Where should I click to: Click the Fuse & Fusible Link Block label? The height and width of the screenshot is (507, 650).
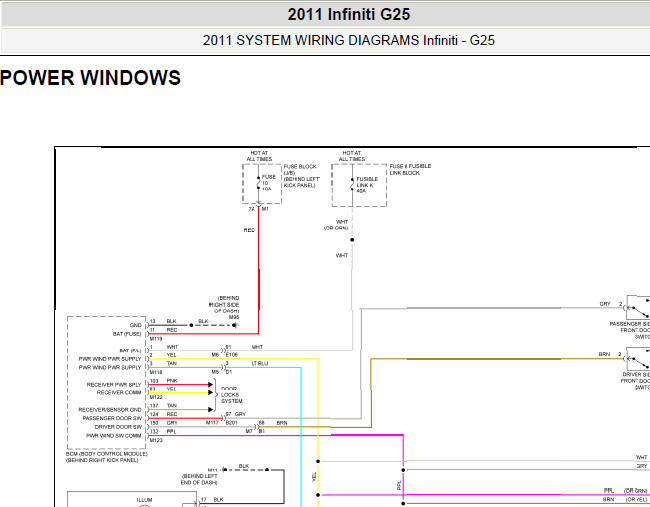point(410,169)
